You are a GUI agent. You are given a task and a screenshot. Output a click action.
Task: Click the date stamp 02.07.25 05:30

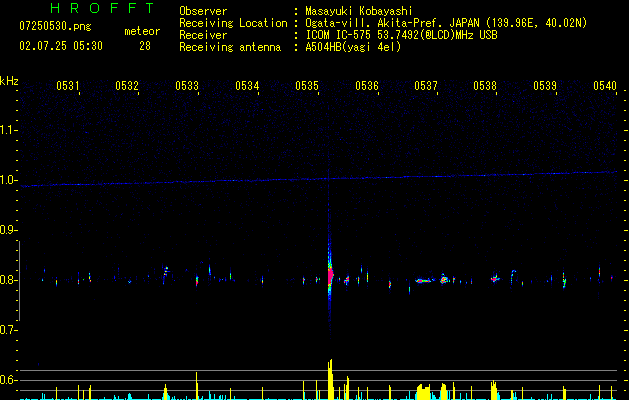click(x=61, y=46)
